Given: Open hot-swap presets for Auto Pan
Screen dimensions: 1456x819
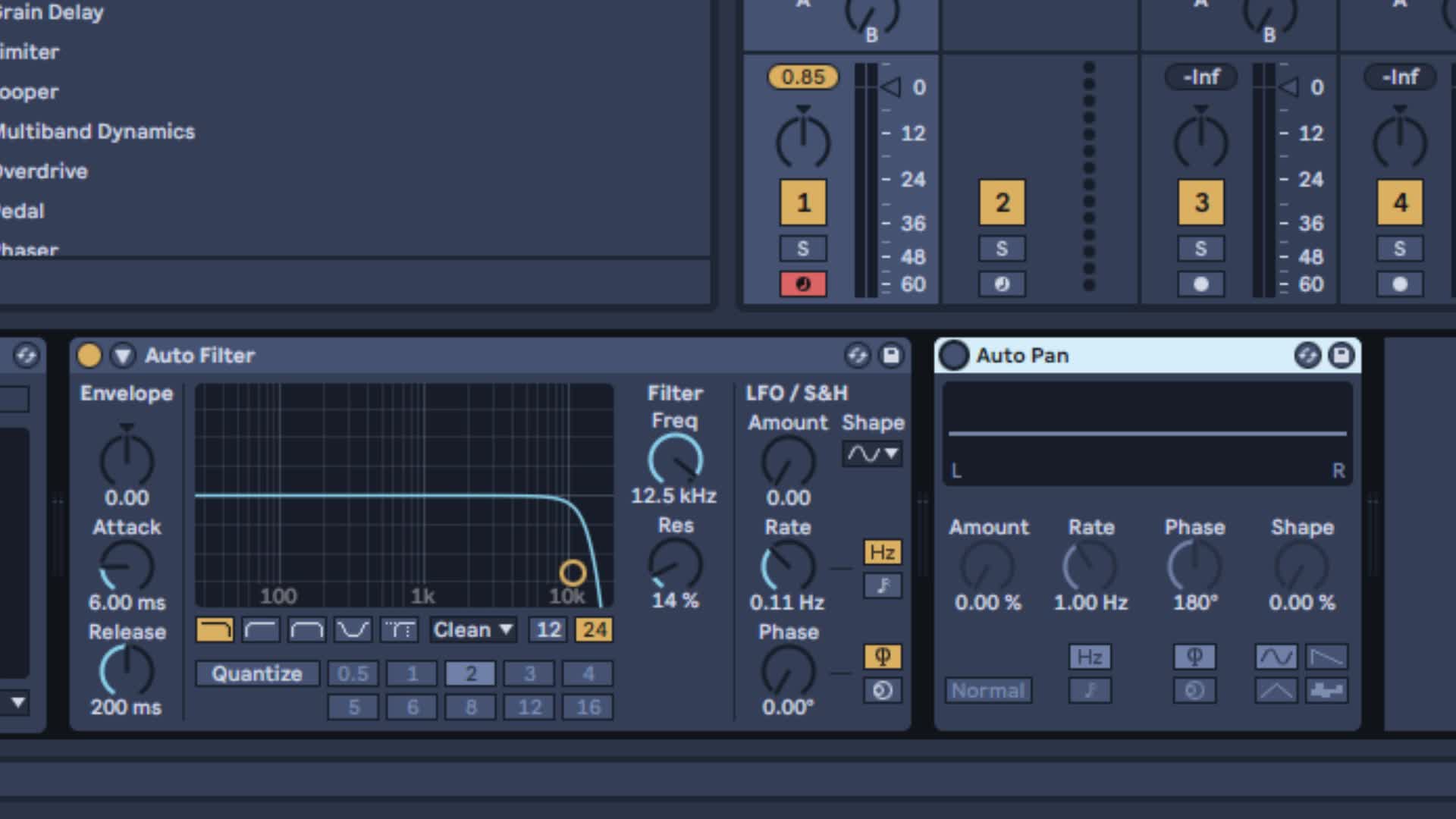Looking at the screenshot, I should coord(1310,356).
